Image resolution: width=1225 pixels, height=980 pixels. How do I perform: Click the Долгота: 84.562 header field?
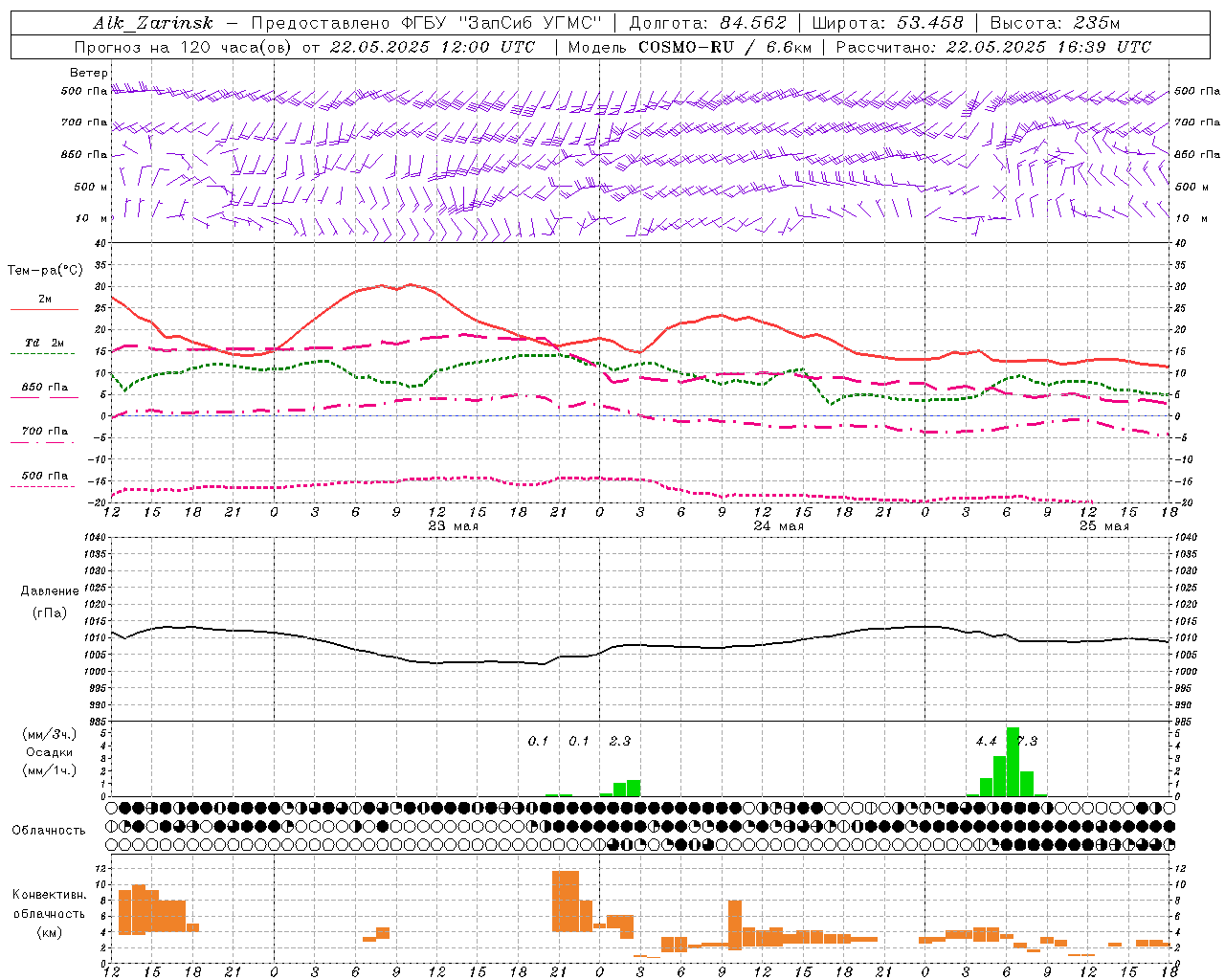(x=707, y=23)
